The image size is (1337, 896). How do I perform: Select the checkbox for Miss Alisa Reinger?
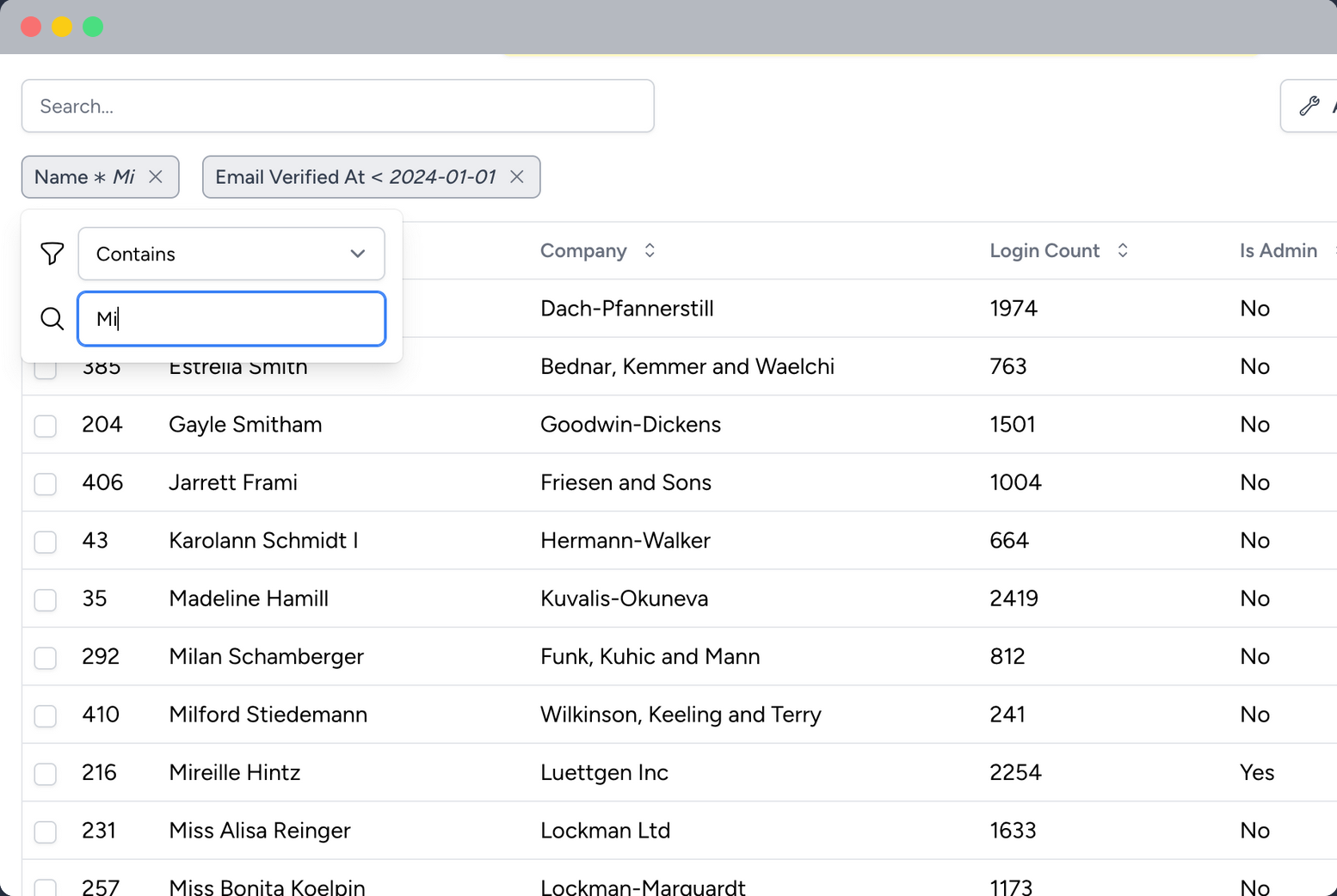coord(46,832)
